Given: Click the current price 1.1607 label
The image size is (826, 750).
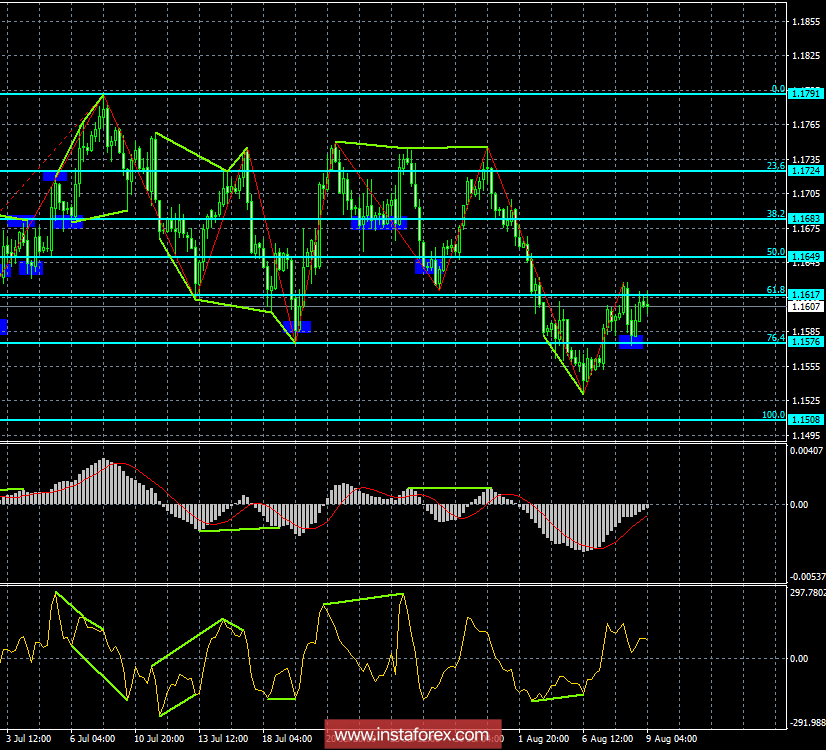Looking at the screenshot, I should pos(805,307).
